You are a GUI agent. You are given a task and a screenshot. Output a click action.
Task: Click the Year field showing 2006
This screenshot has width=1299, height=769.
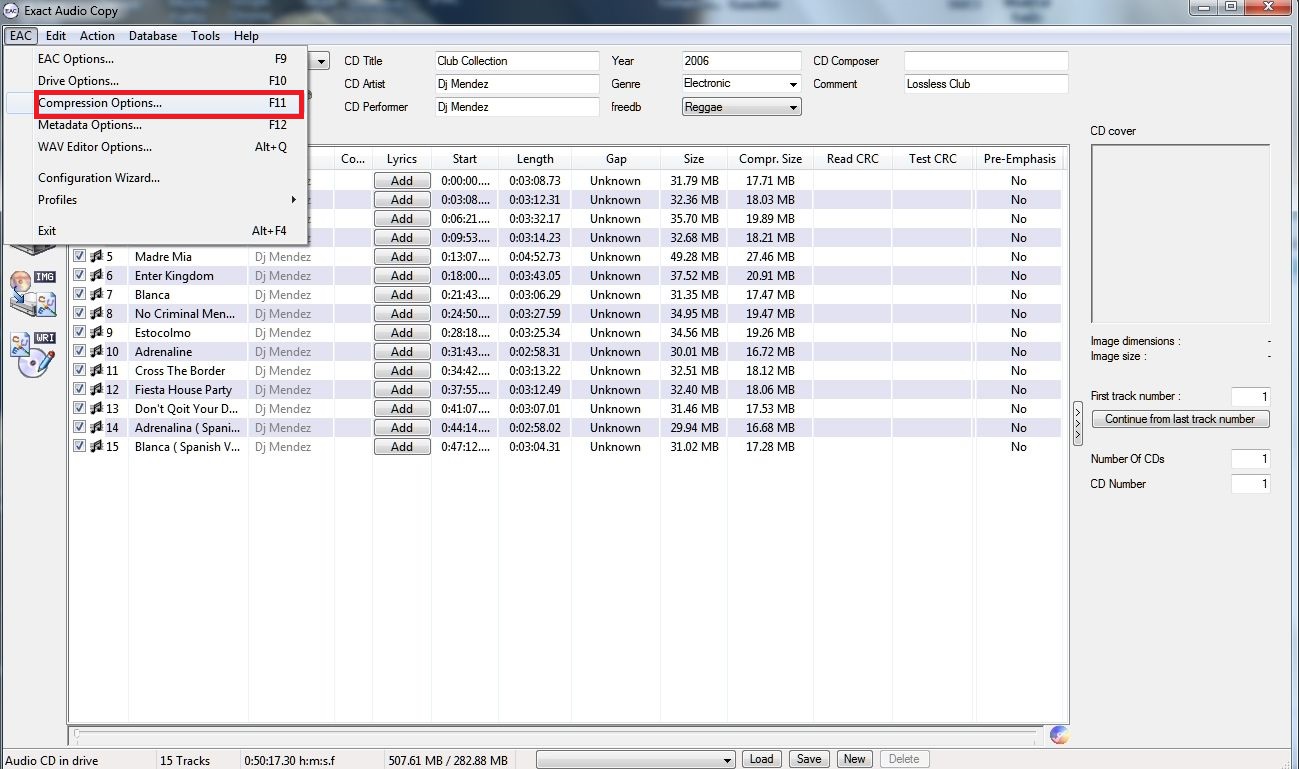[742, 61]
